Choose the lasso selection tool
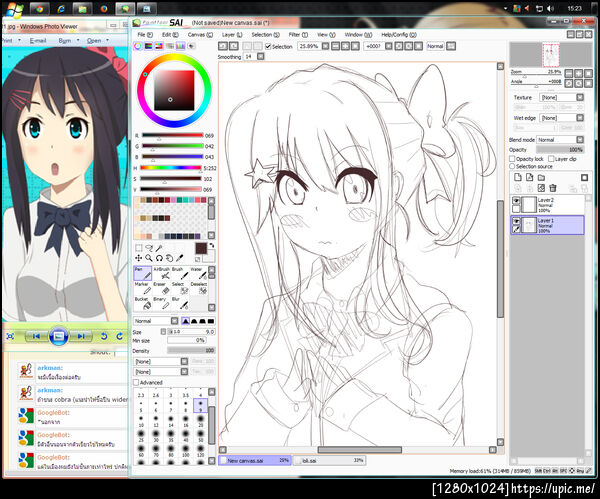 (149, 248)
